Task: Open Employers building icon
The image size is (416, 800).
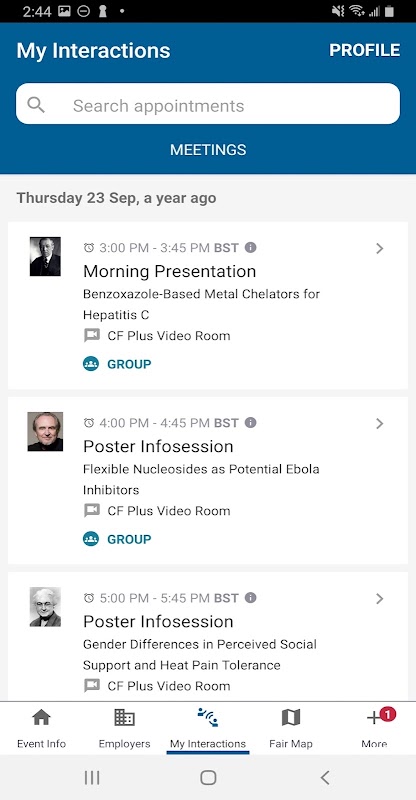Action: click(x=124, y=718)
